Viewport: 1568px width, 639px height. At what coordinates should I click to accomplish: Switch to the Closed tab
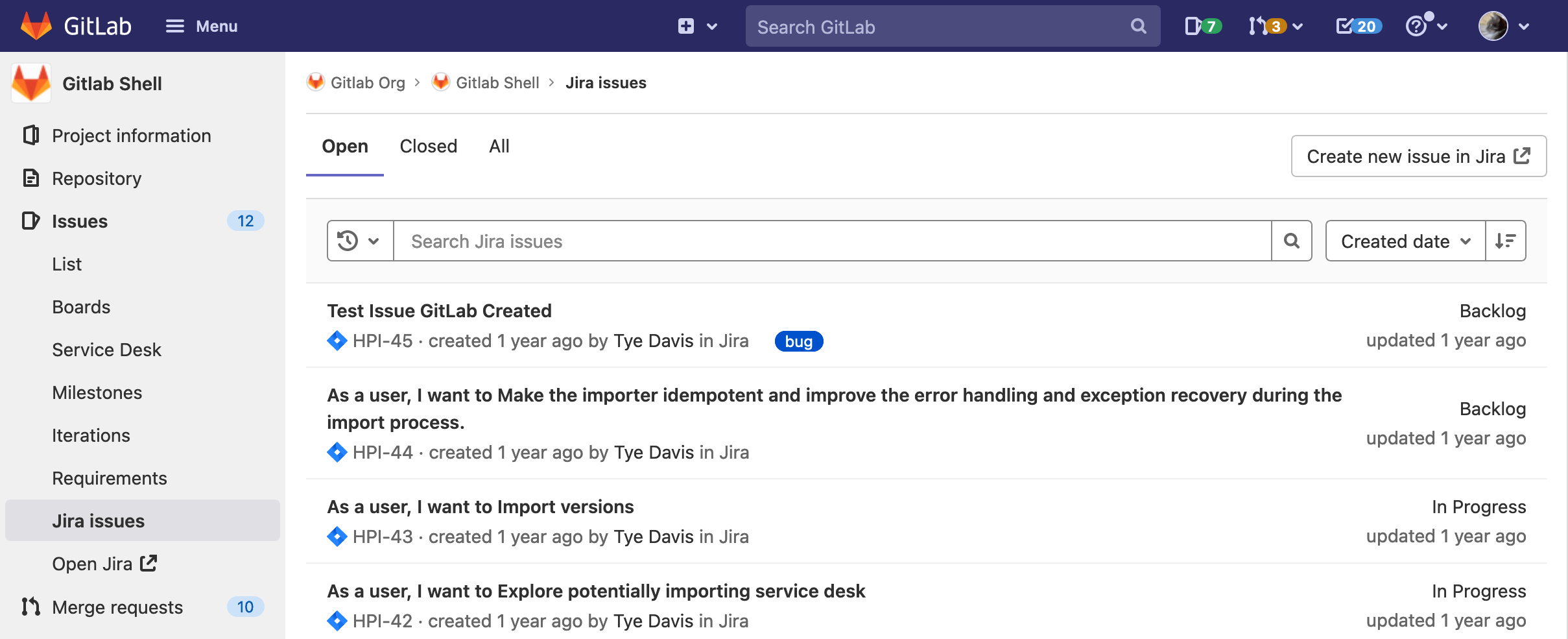428,146
